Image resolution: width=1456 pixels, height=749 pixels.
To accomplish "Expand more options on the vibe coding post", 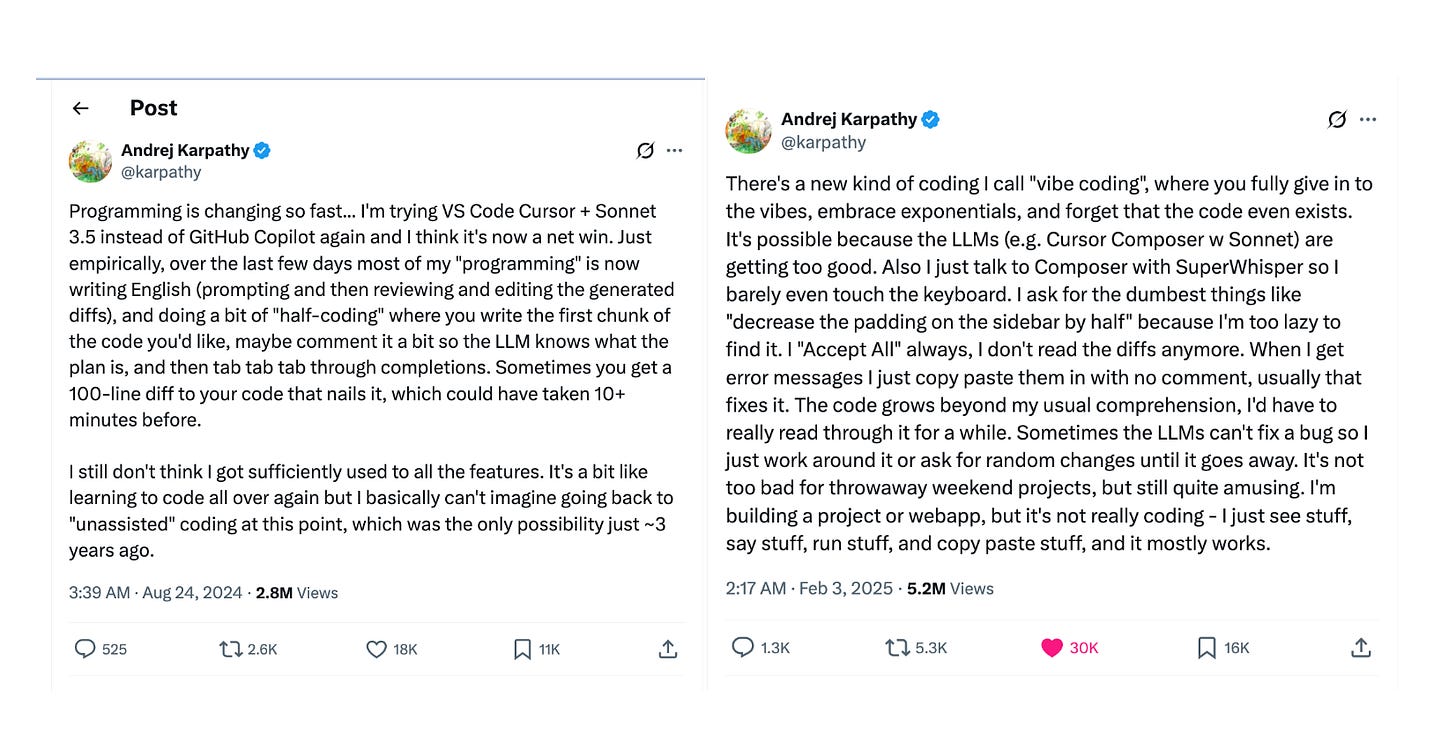I will point(1368,120).
